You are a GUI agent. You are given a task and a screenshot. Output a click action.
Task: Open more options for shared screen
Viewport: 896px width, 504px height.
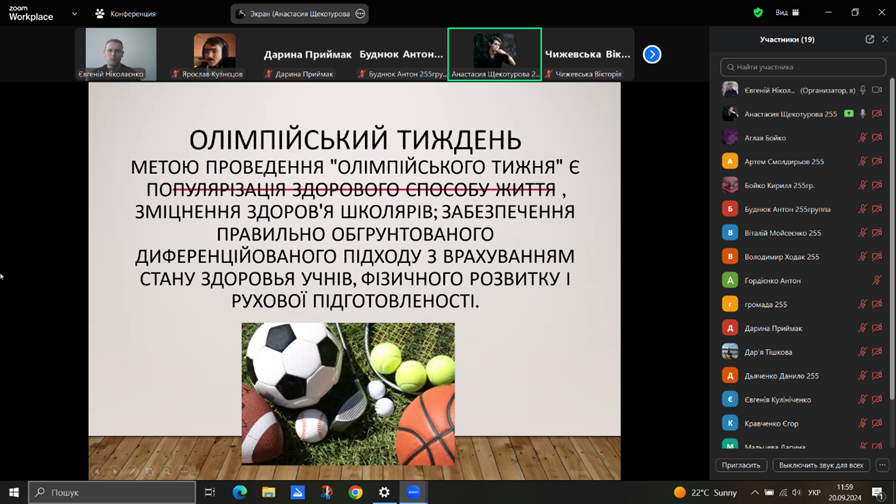[360, 14]
